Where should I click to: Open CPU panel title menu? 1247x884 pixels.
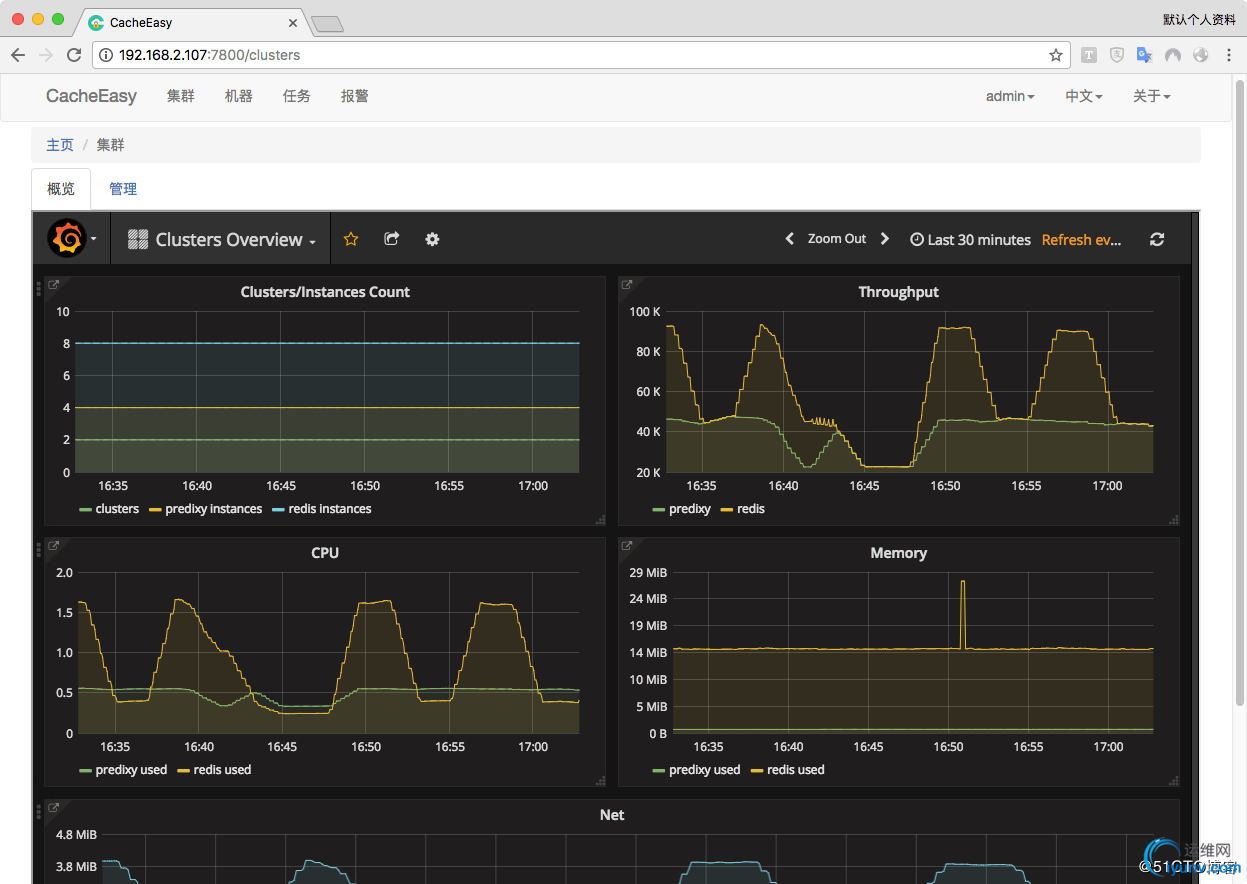click(x=325, y=553)
